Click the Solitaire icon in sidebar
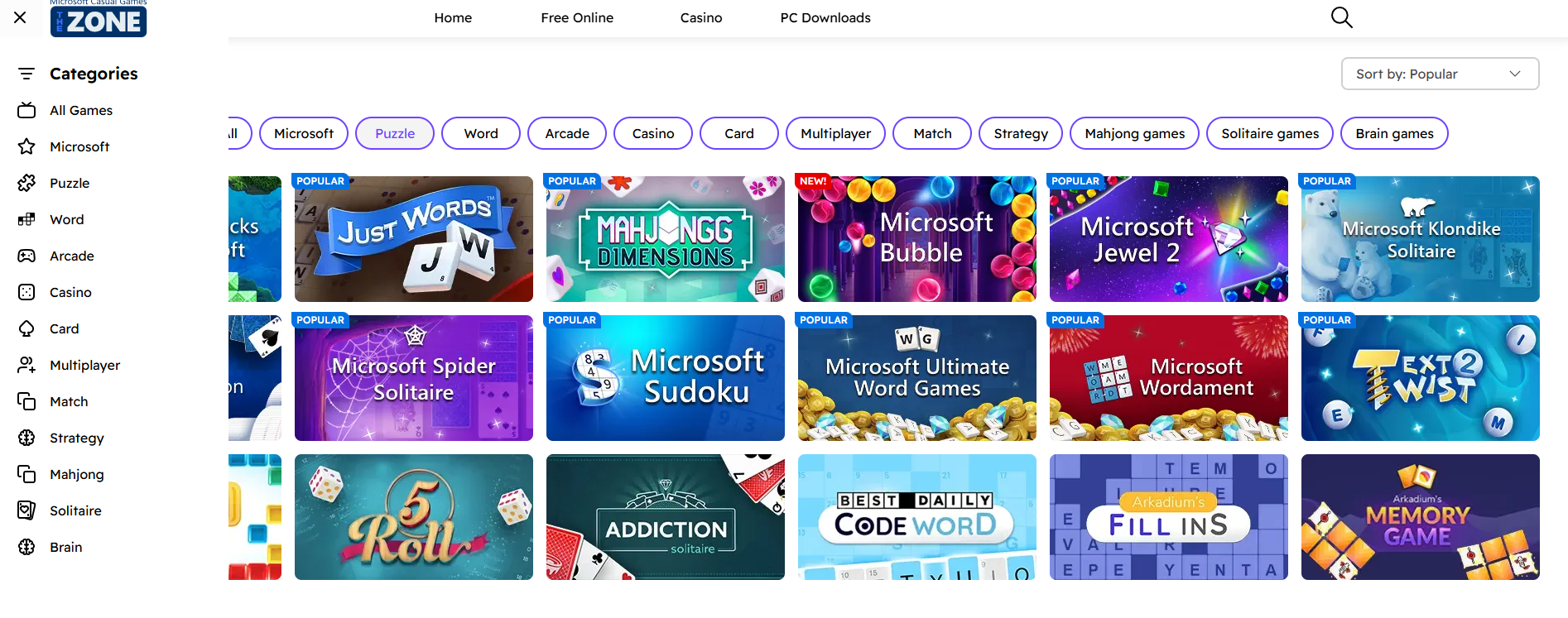 tap(26, 510)
